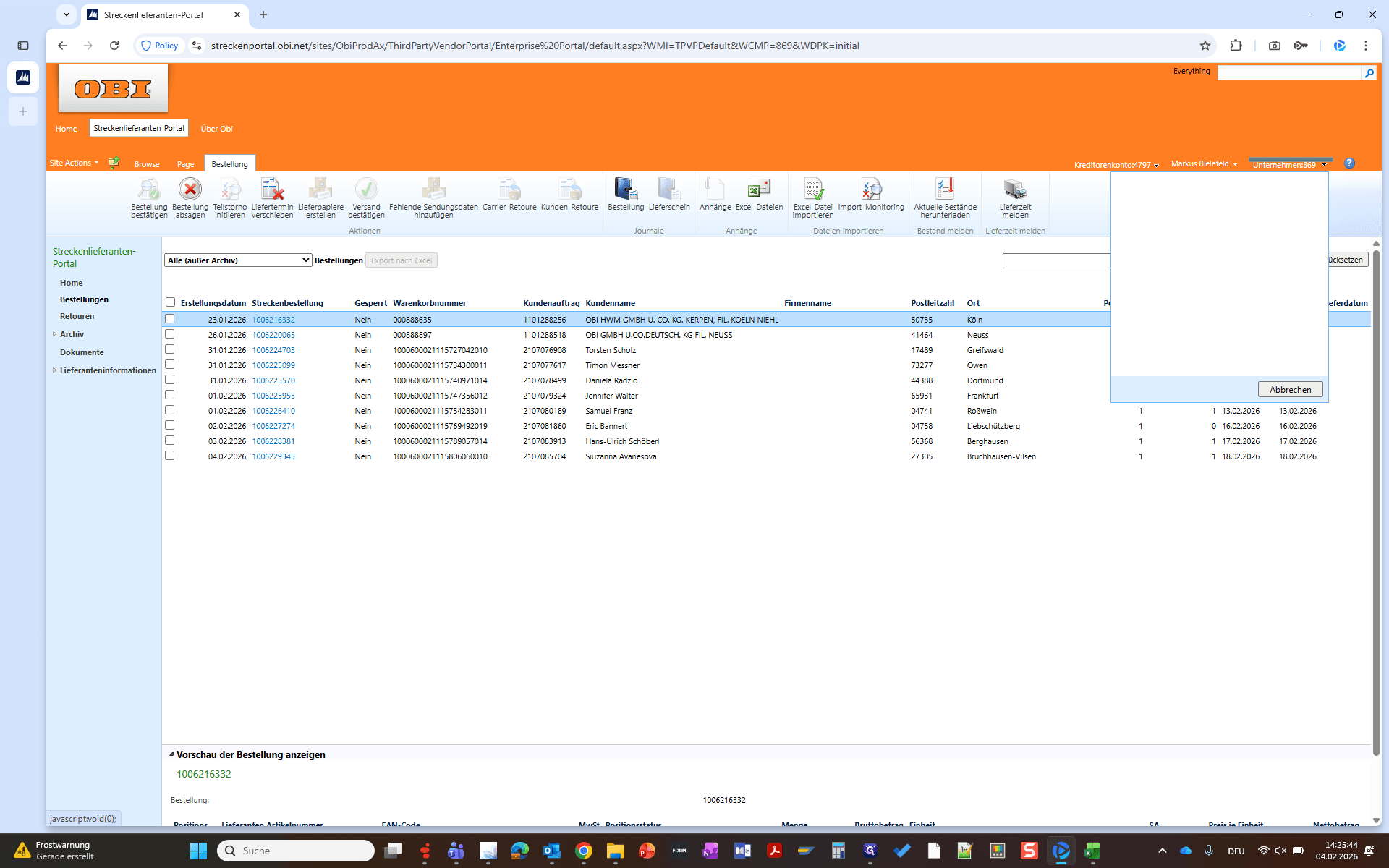Click the Abbrechen button
This screenshot has height=868, width=1389.
point(1290,389)
